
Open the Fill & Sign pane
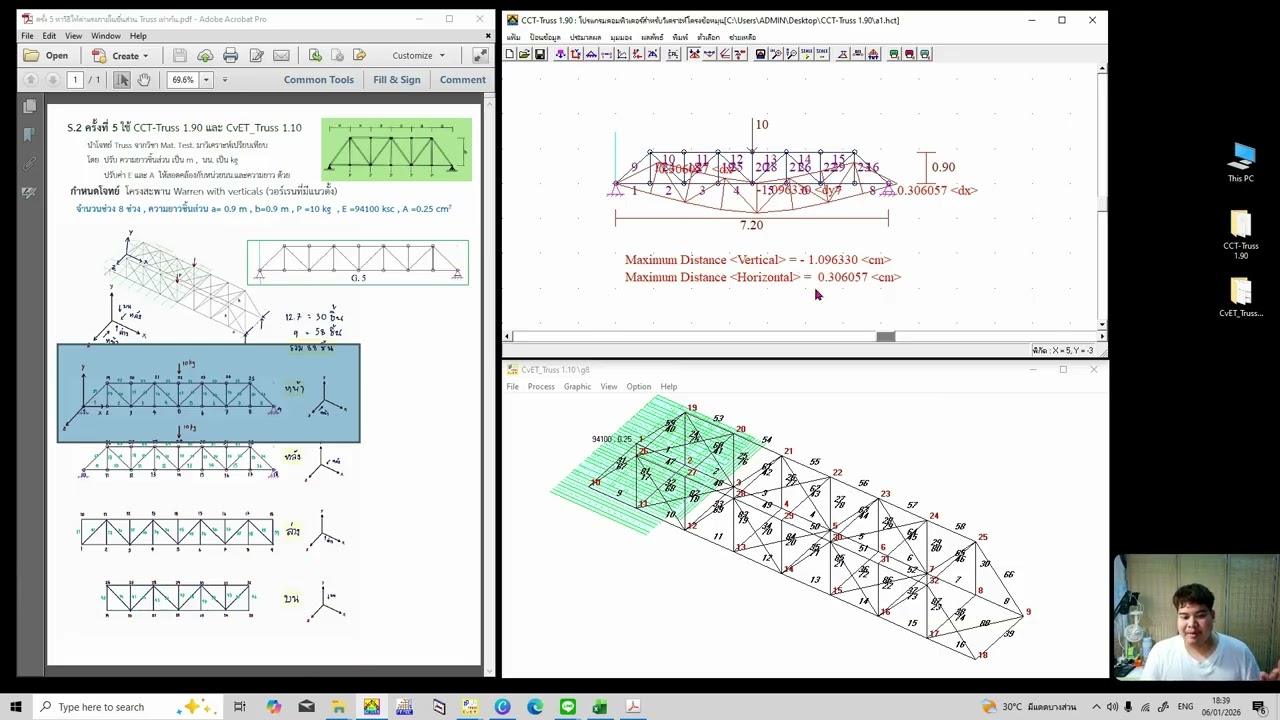coord(397,79)
